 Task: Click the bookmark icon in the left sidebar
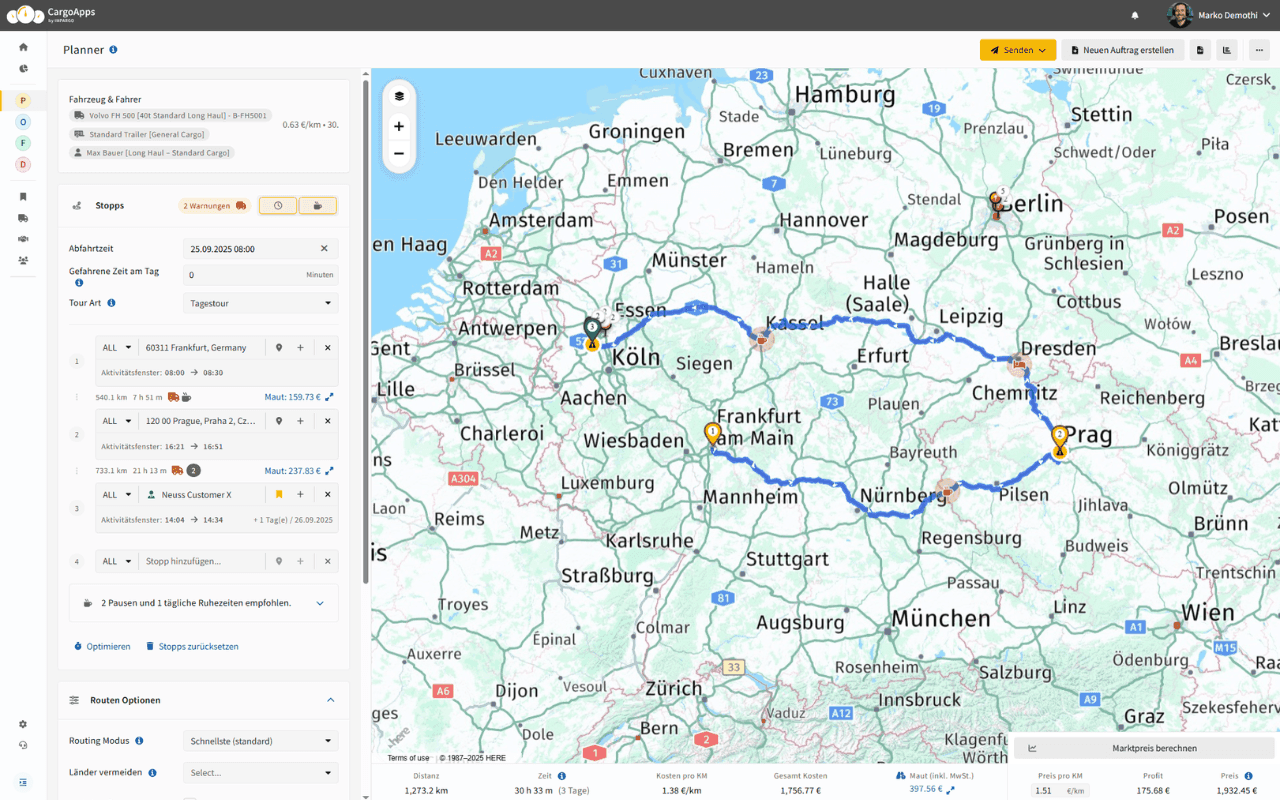point(22,197)
